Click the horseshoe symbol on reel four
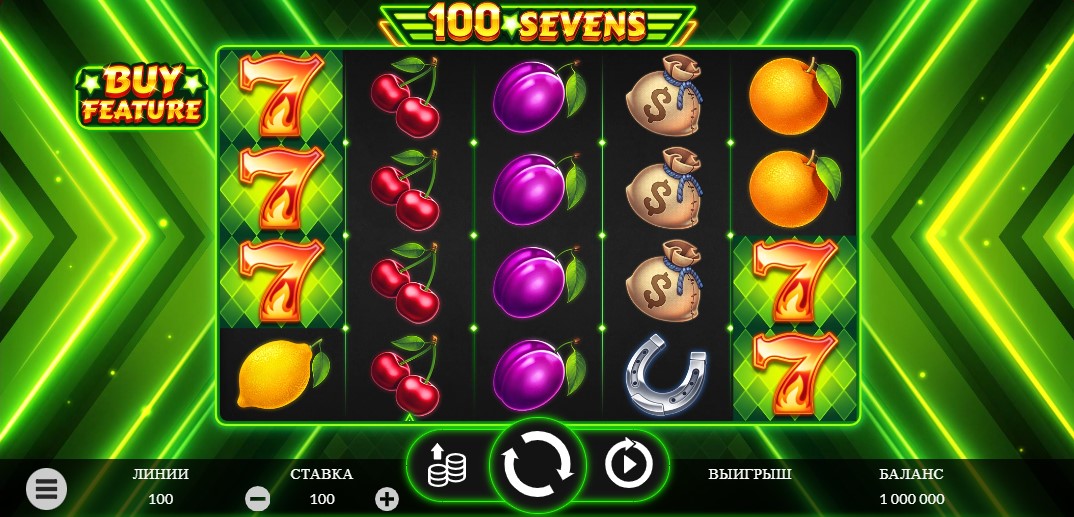The height and width of the screenshot is (517, 1074). coord(666,375)
